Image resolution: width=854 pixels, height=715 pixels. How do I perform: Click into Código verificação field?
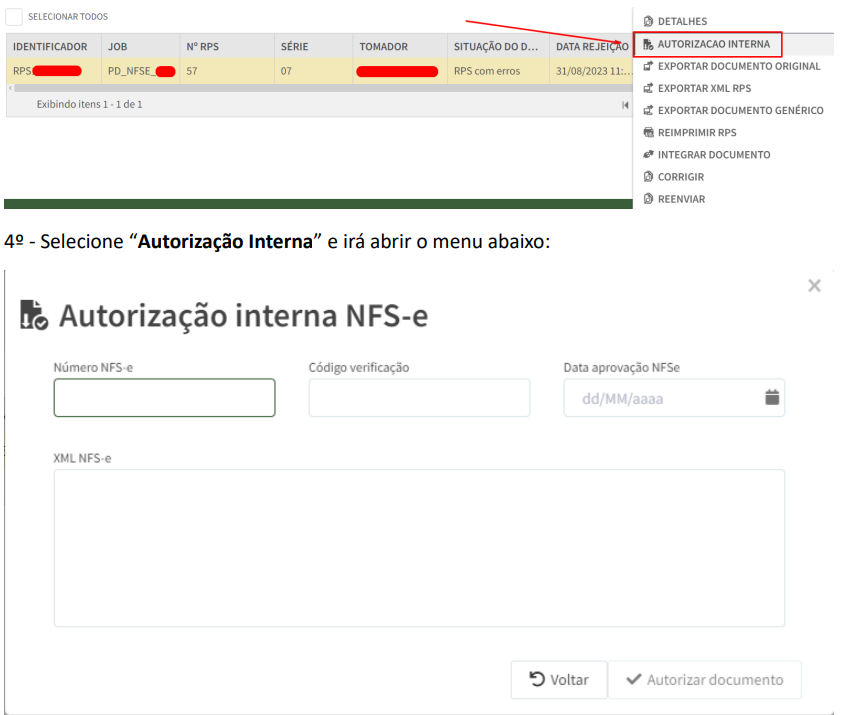(x=419, y=398)
